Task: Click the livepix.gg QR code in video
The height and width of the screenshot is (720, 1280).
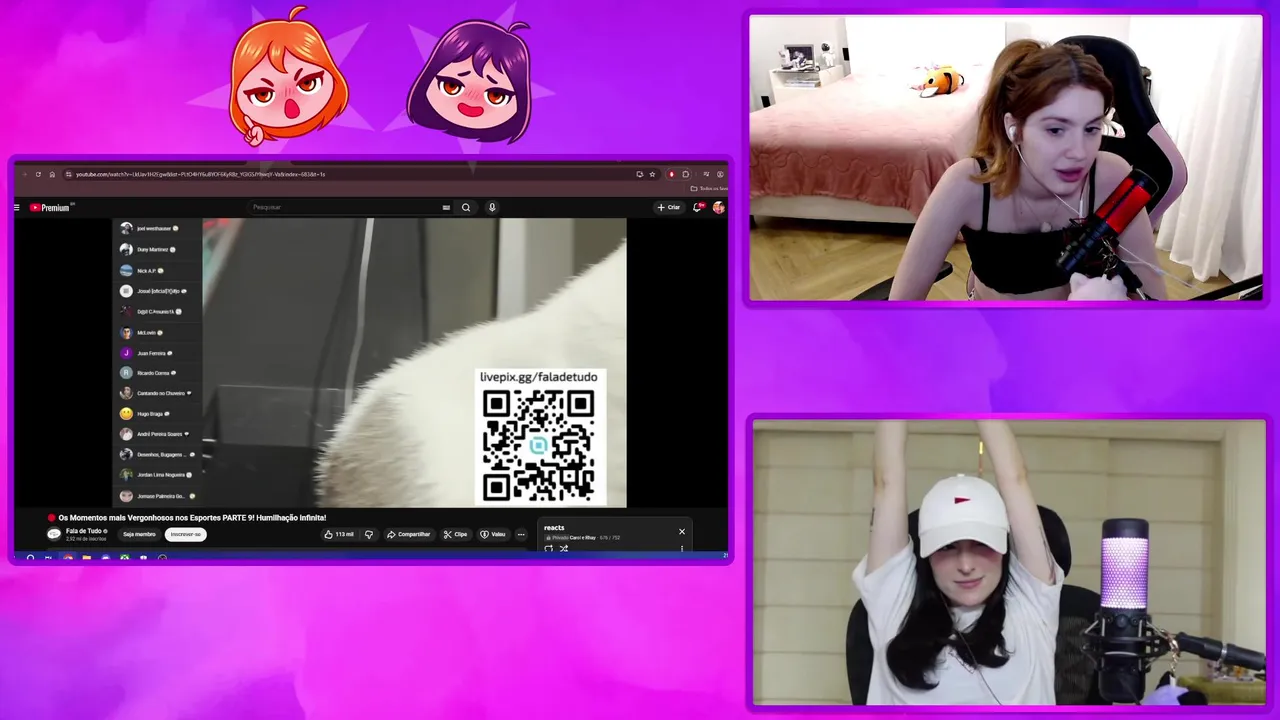Action: point(539,446)
